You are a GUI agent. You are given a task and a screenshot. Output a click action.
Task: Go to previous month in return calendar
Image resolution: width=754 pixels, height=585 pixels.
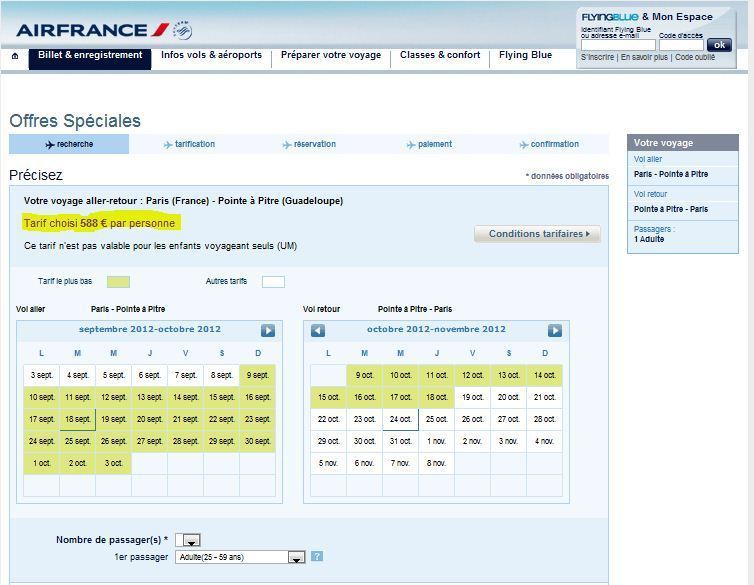point(318,330)
